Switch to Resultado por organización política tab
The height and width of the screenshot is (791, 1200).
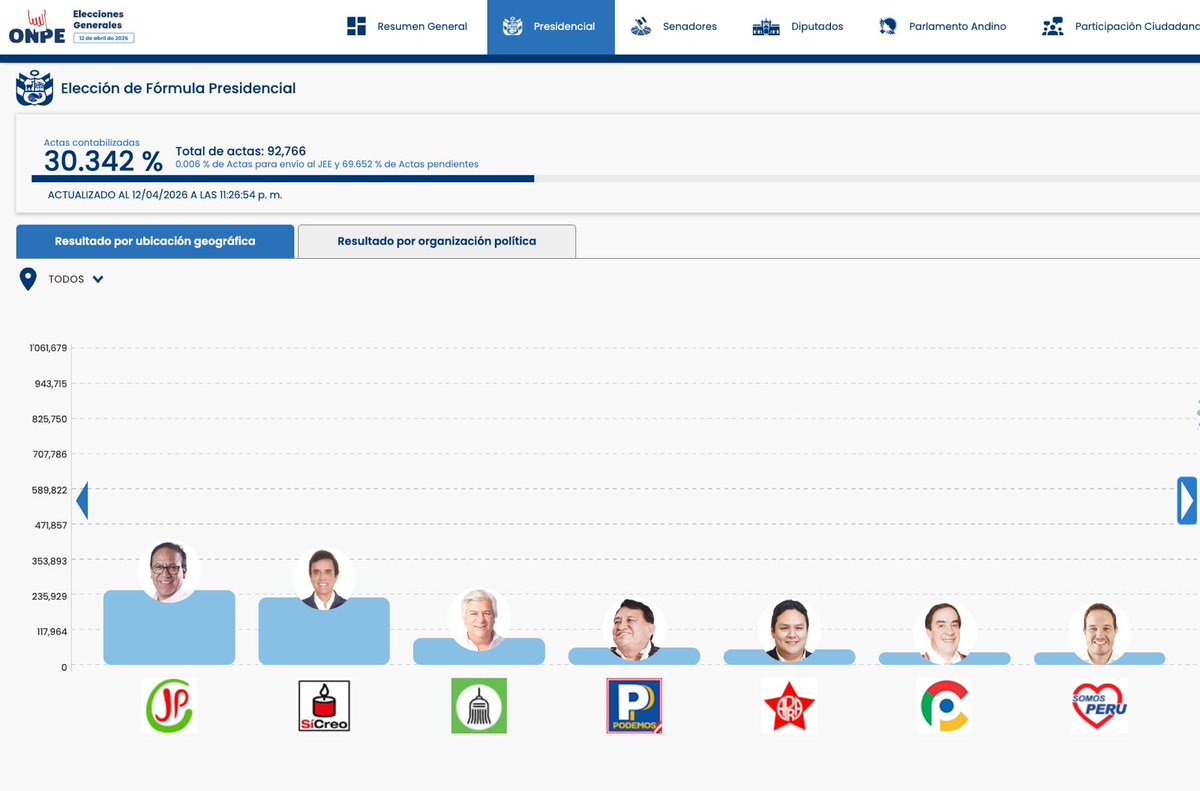(437, 241)
